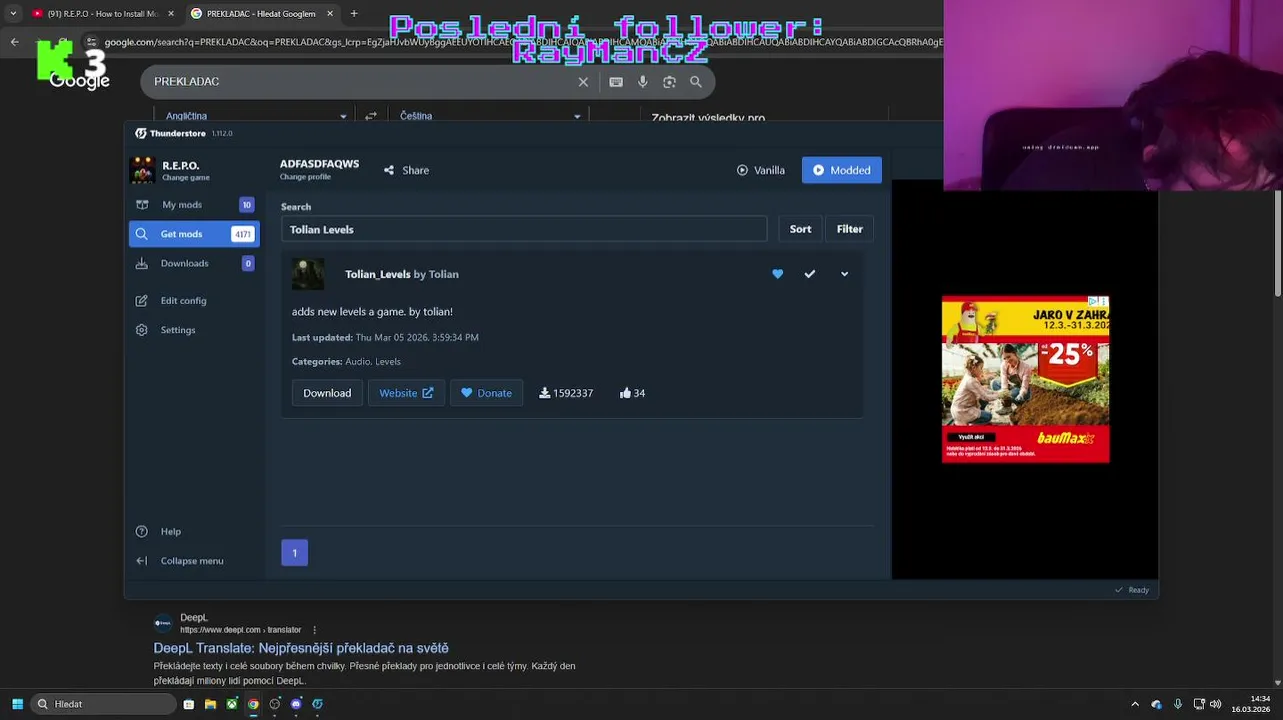Click the mod search field
This screenshot has height=720, width=1283.
[524, 229]
